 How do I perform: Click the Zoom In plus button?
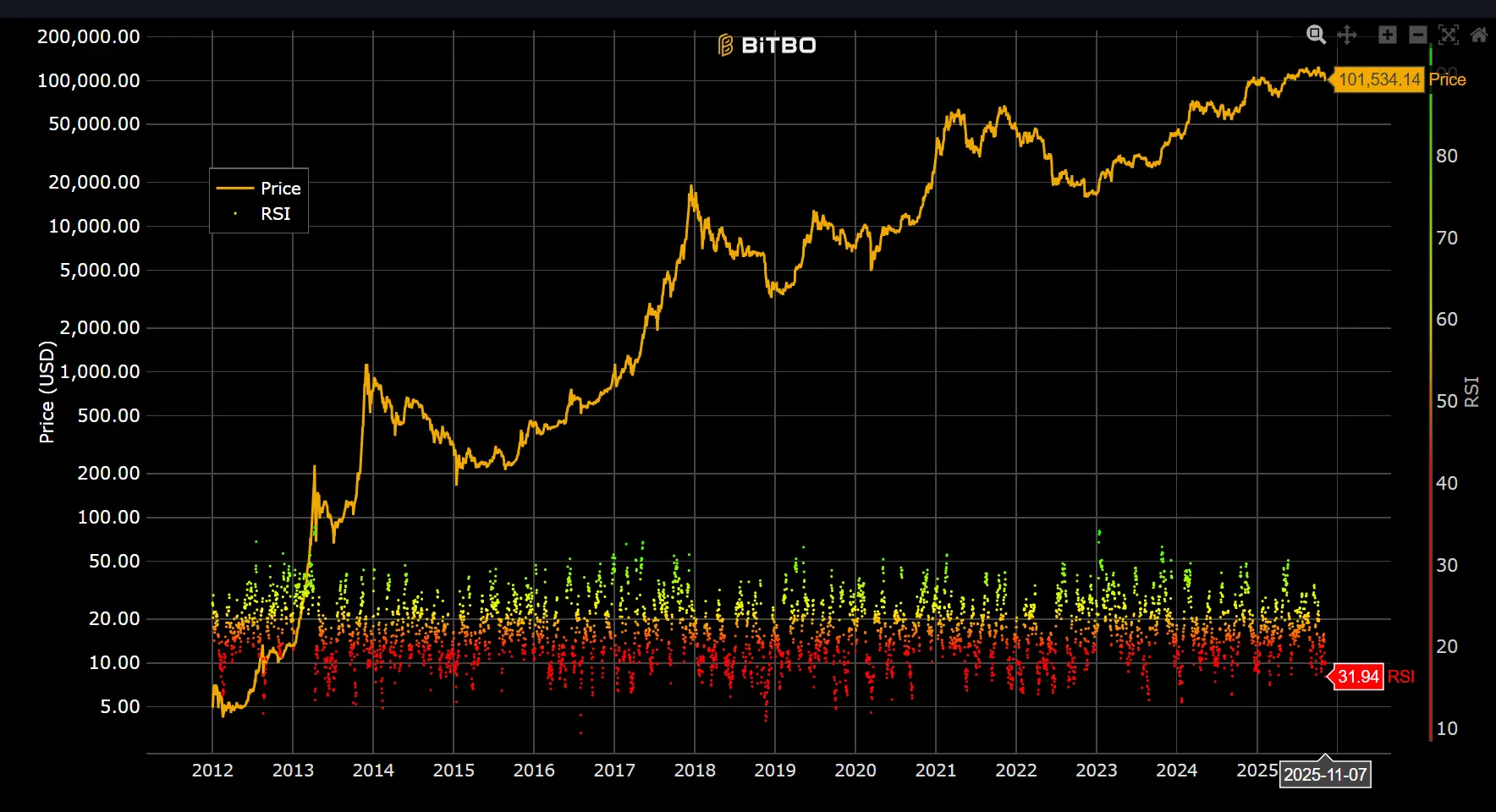click(1388, 35)
